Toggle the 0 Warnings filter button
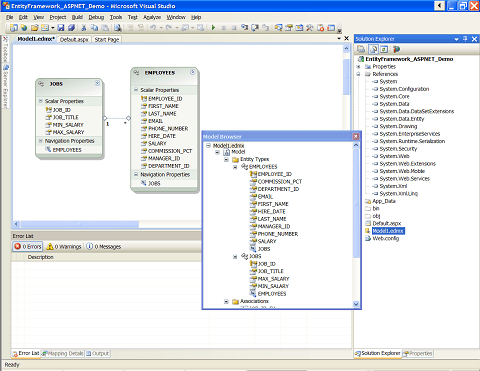The width and height of the screenshot is (480, 371). (x=64, y=246)
